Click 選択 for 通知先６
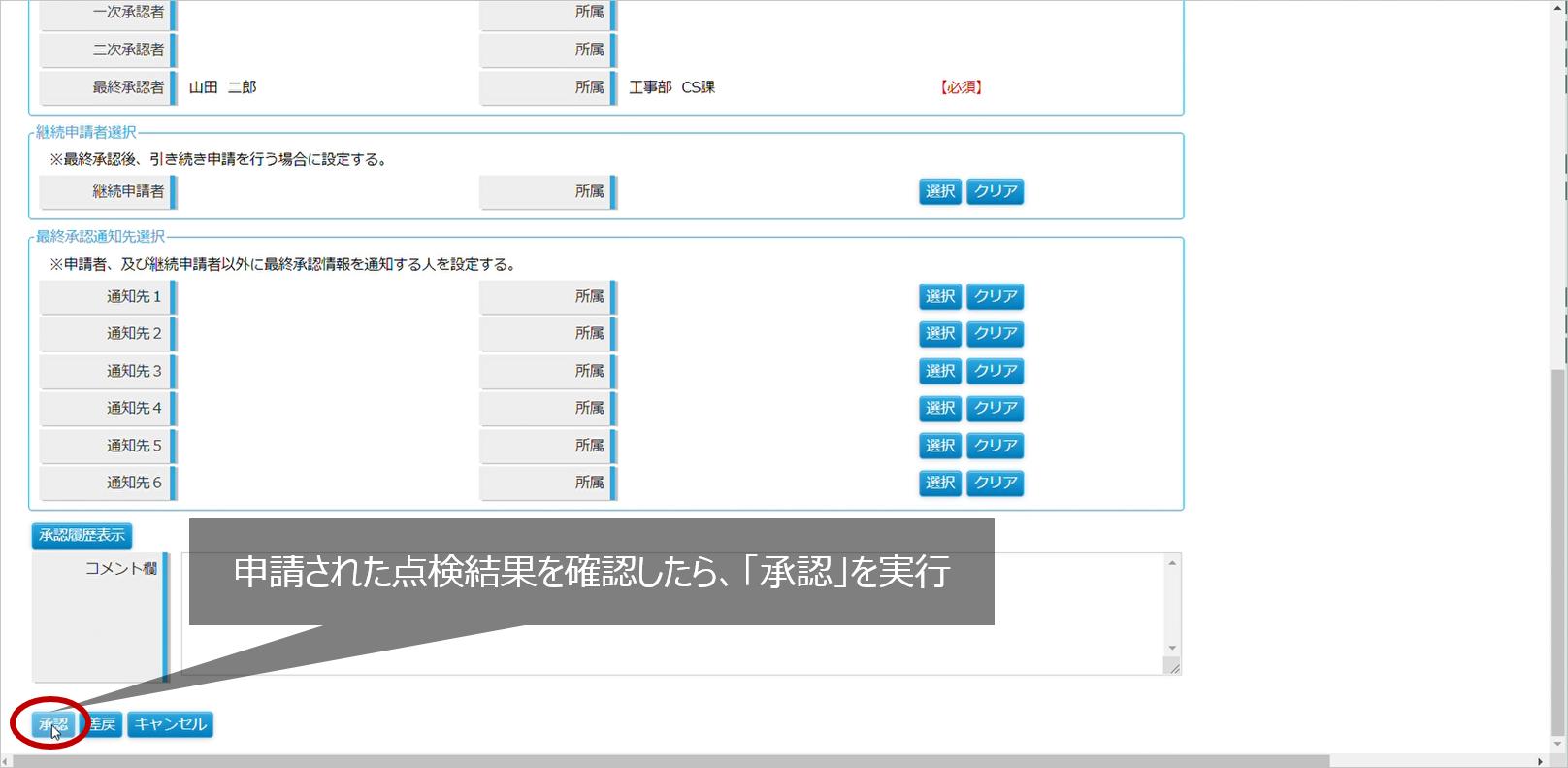This screenshot has height=768, width=1568. (x=939, y=483)
